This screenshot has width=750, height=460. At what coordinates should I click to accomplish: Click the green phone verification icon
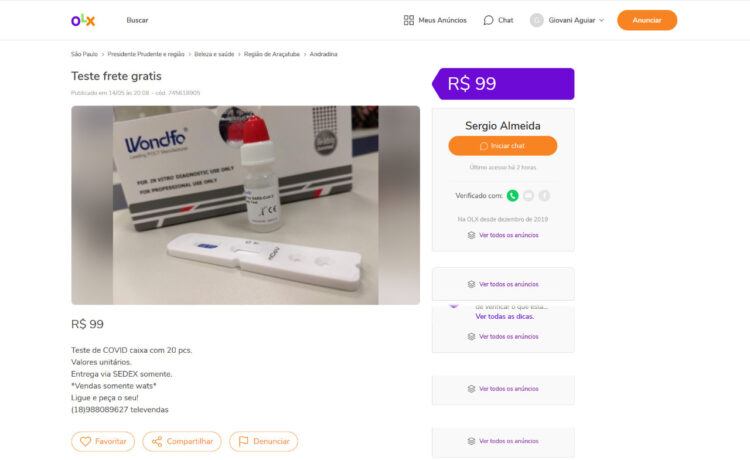pyautogui.click(x=513, y=196)
